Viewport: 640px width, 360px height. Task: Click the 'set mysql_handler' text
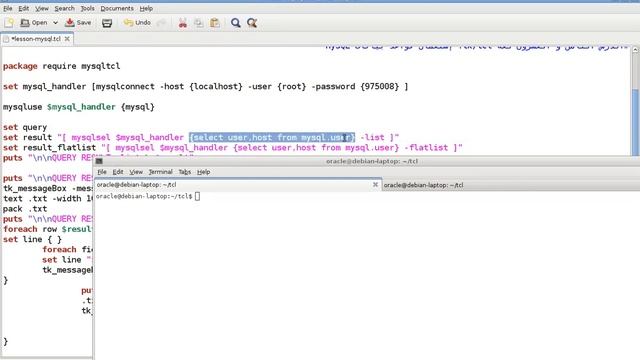pos(44,87)
